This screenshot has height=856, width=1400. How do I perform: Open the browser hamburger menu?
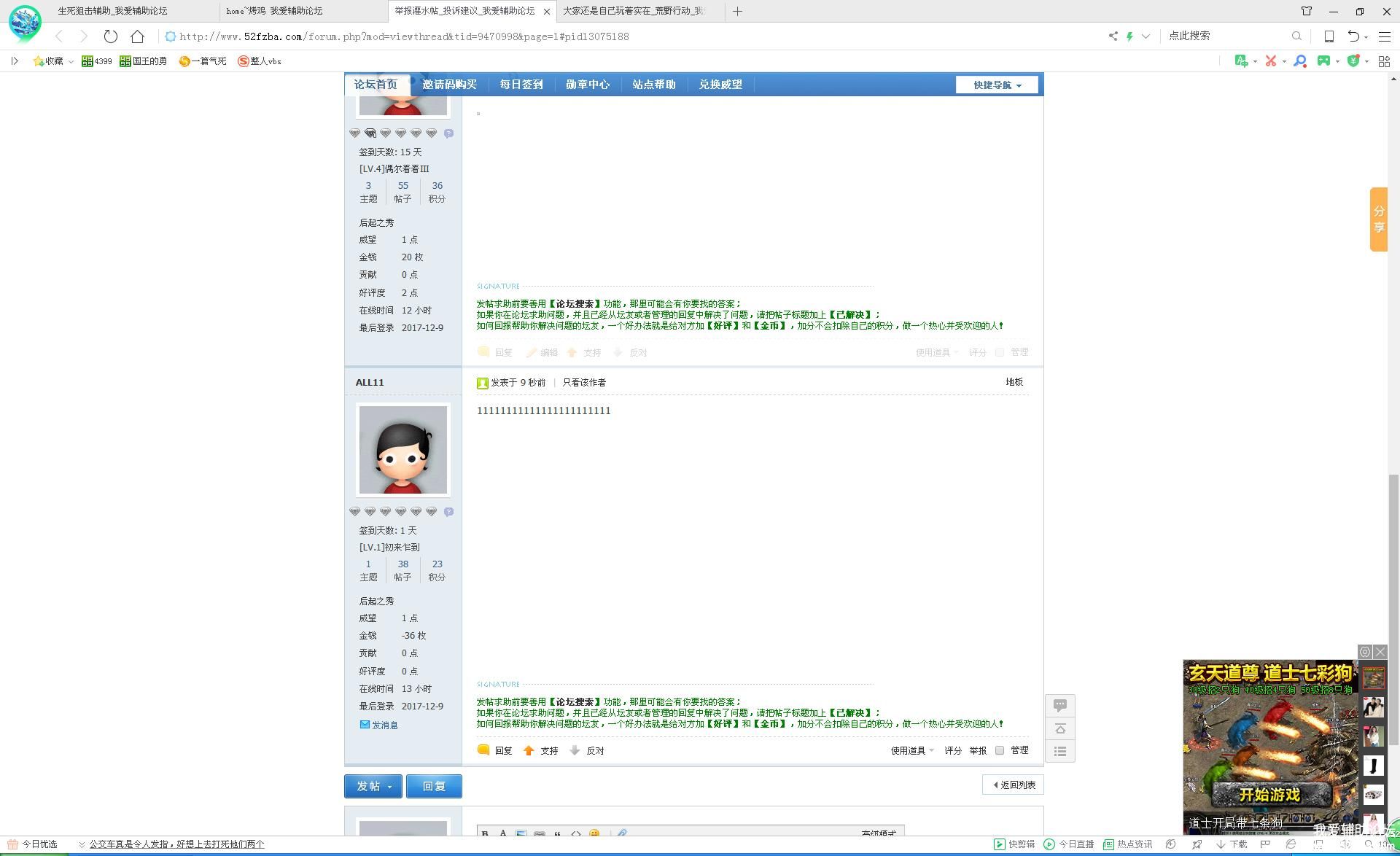pyautogui.click(x=1385, y=36)
